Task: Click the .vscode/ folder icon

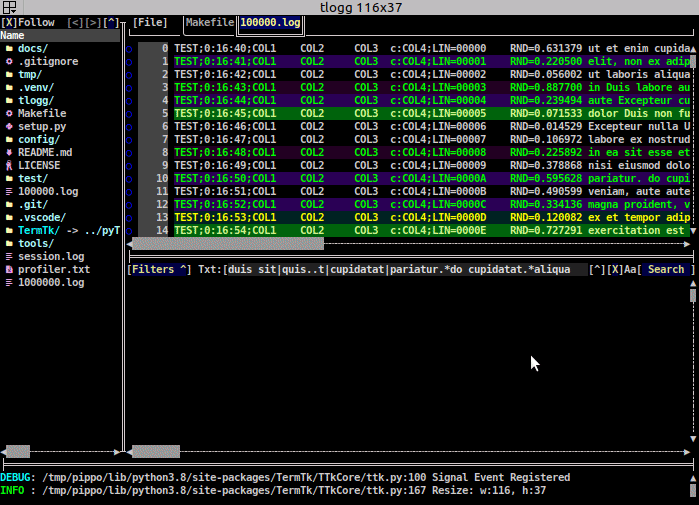Action: [9, 218]
